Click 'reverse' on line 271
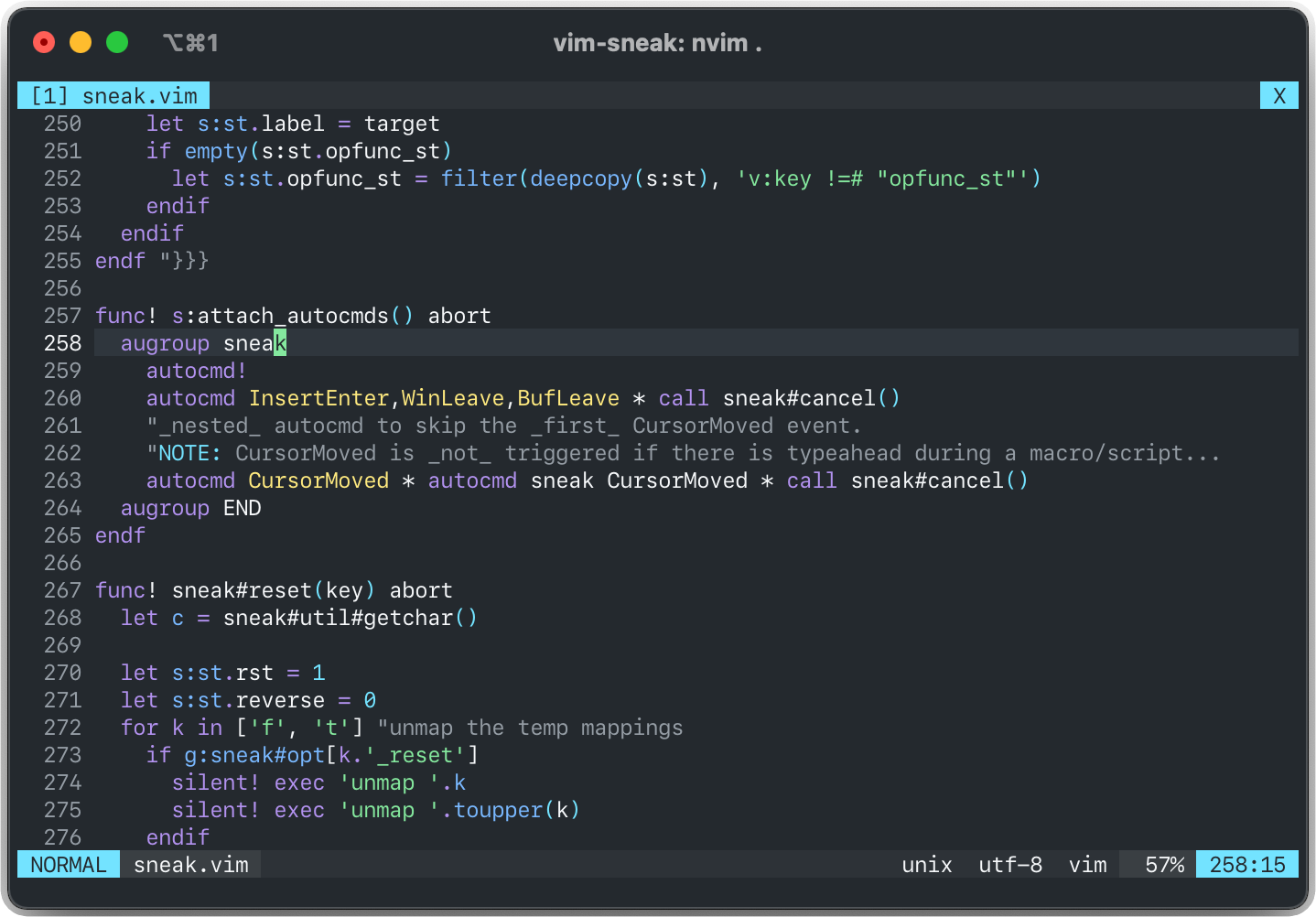1316x917 pixels. point(280,700)
